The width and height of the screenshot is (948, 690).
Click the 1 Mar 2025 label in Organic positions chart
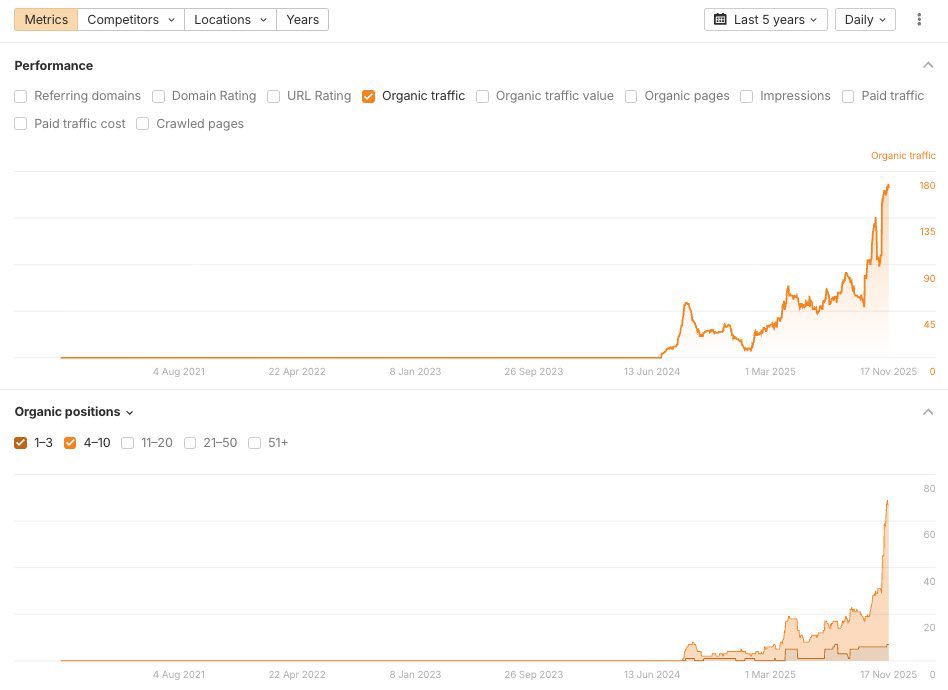coord(770,674)
